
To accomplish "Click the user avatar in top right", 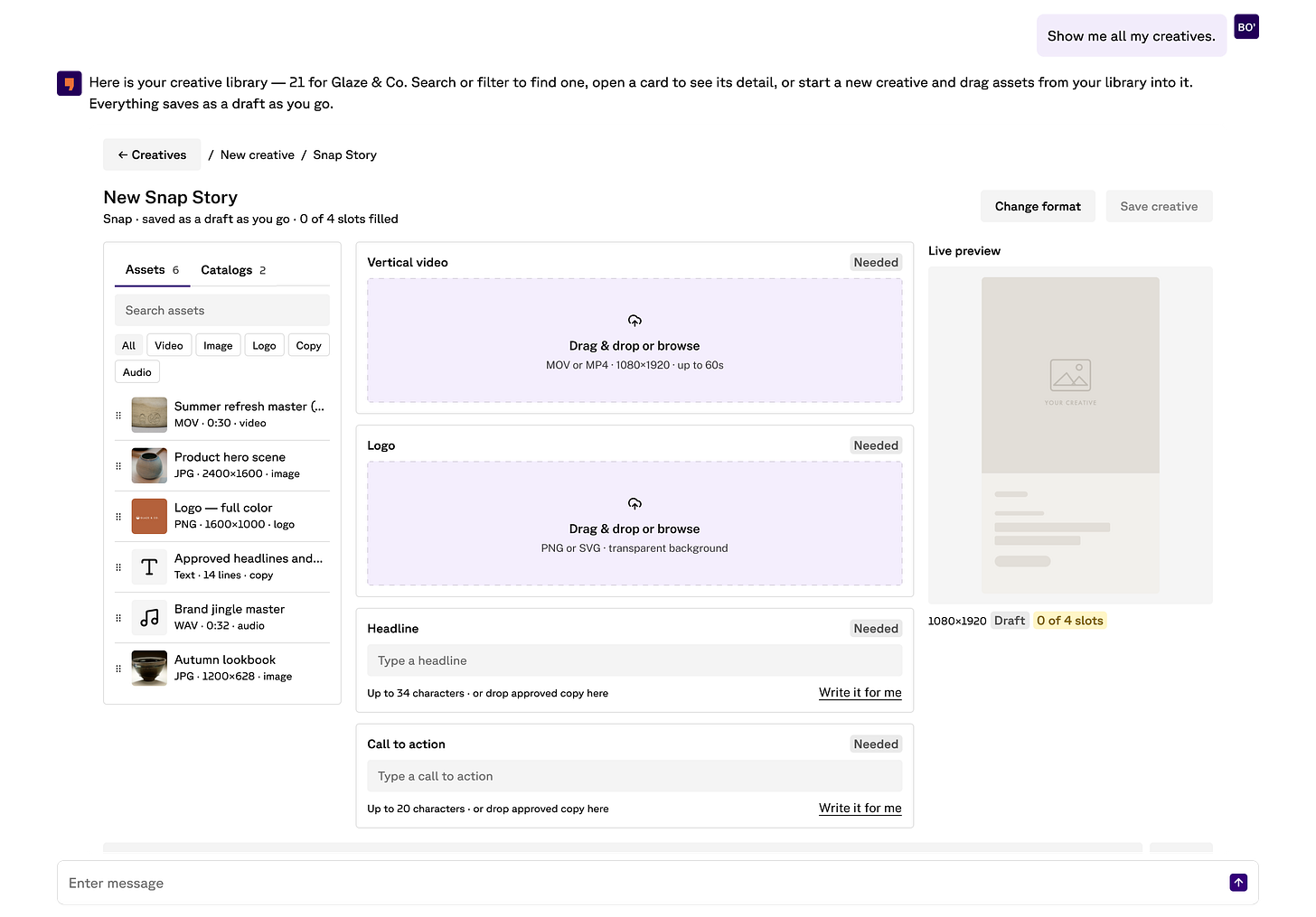I will coord(1246,27).
